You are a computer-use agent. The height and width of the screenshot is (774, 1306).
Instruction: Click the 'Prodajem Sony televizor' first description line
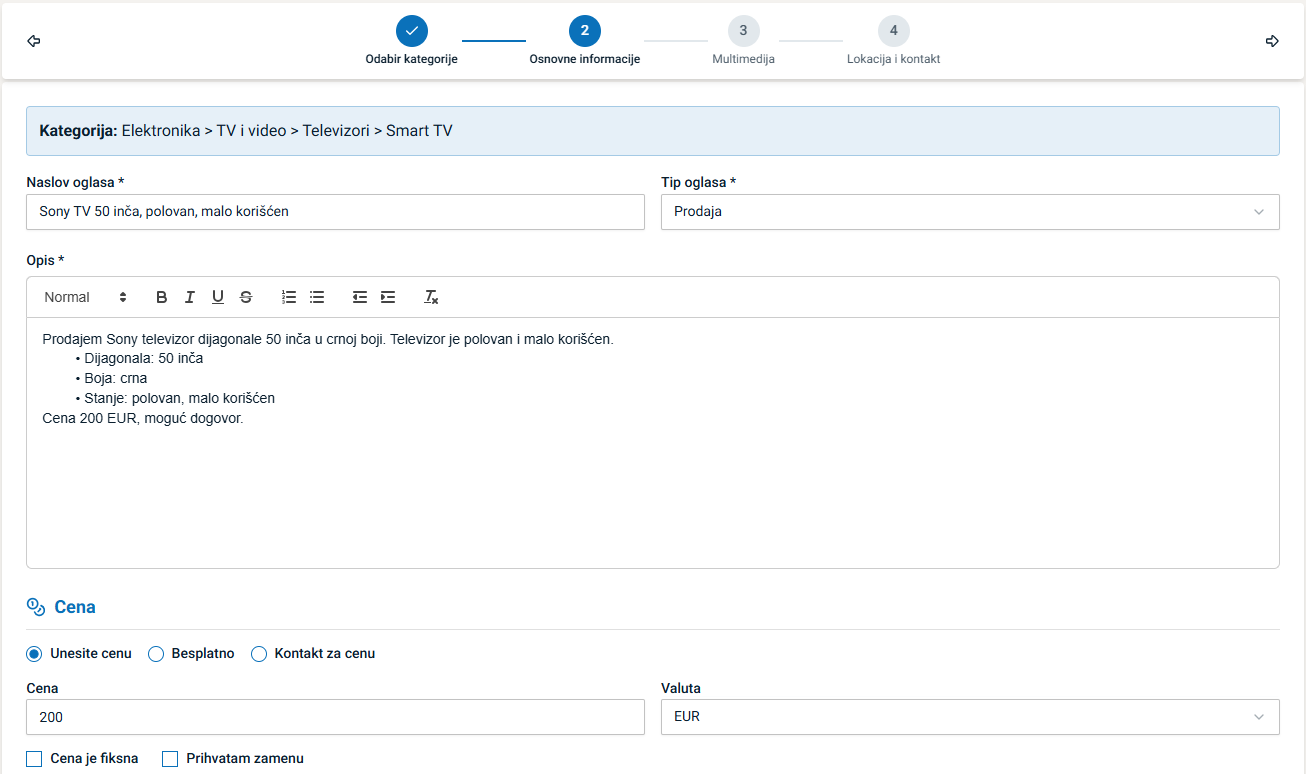point(328,339)
